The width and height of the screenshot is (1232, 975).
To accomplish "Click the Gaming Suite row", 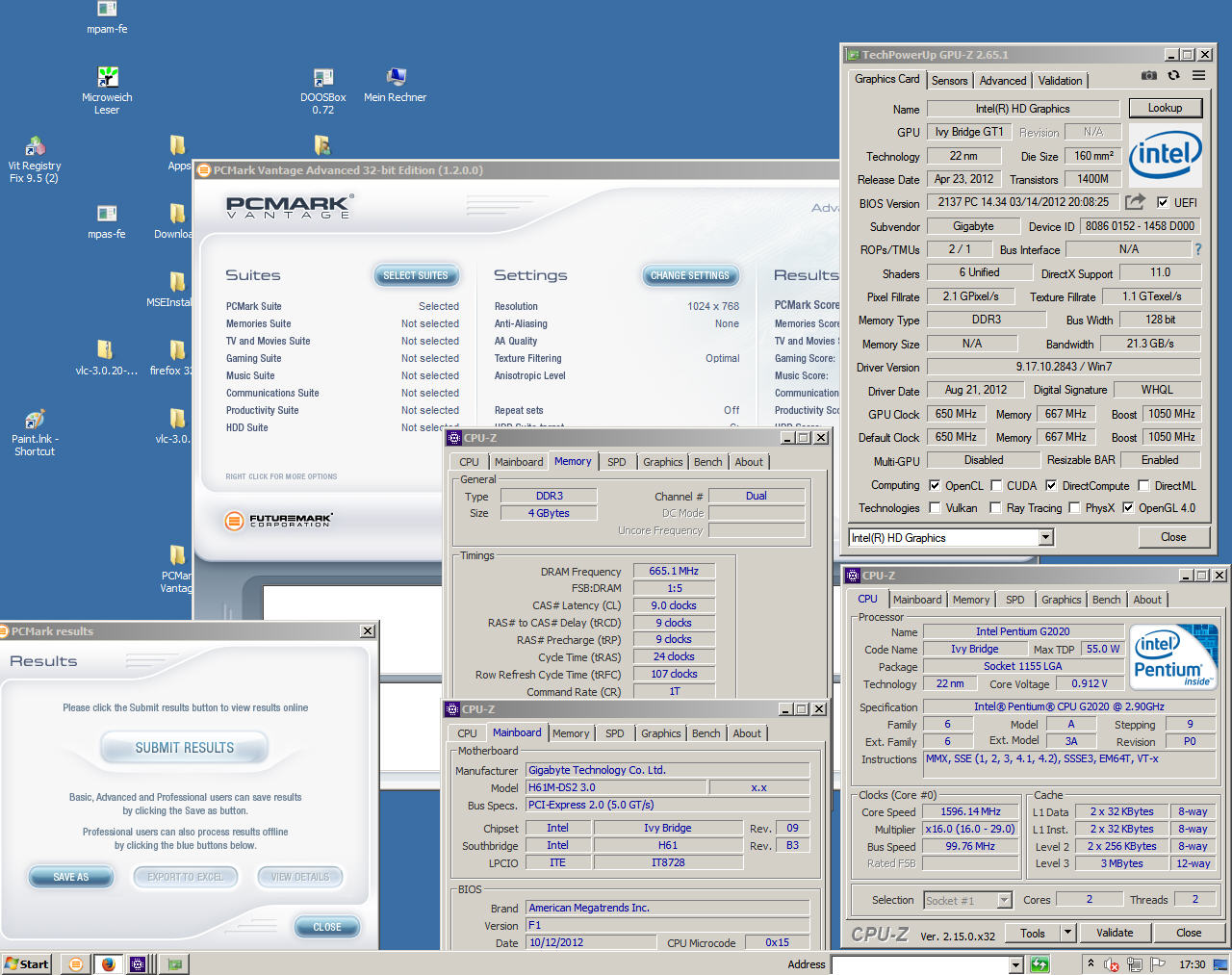I will [x=342, y=358].
